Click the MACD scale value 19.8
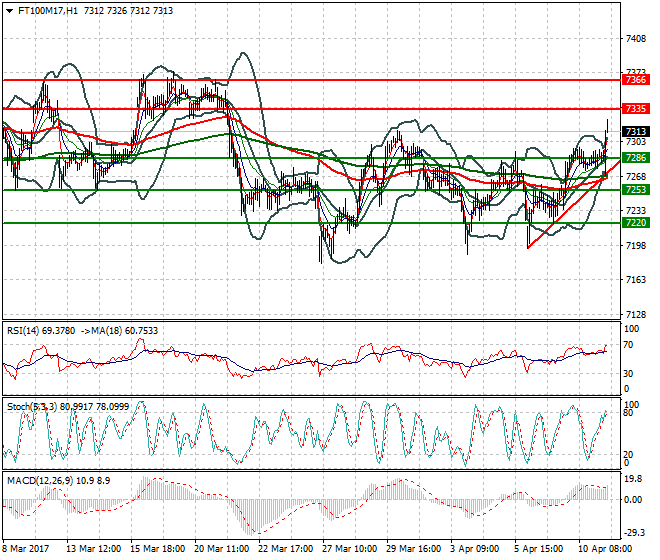Screen dimensions: 660x560 coord(633,479)
